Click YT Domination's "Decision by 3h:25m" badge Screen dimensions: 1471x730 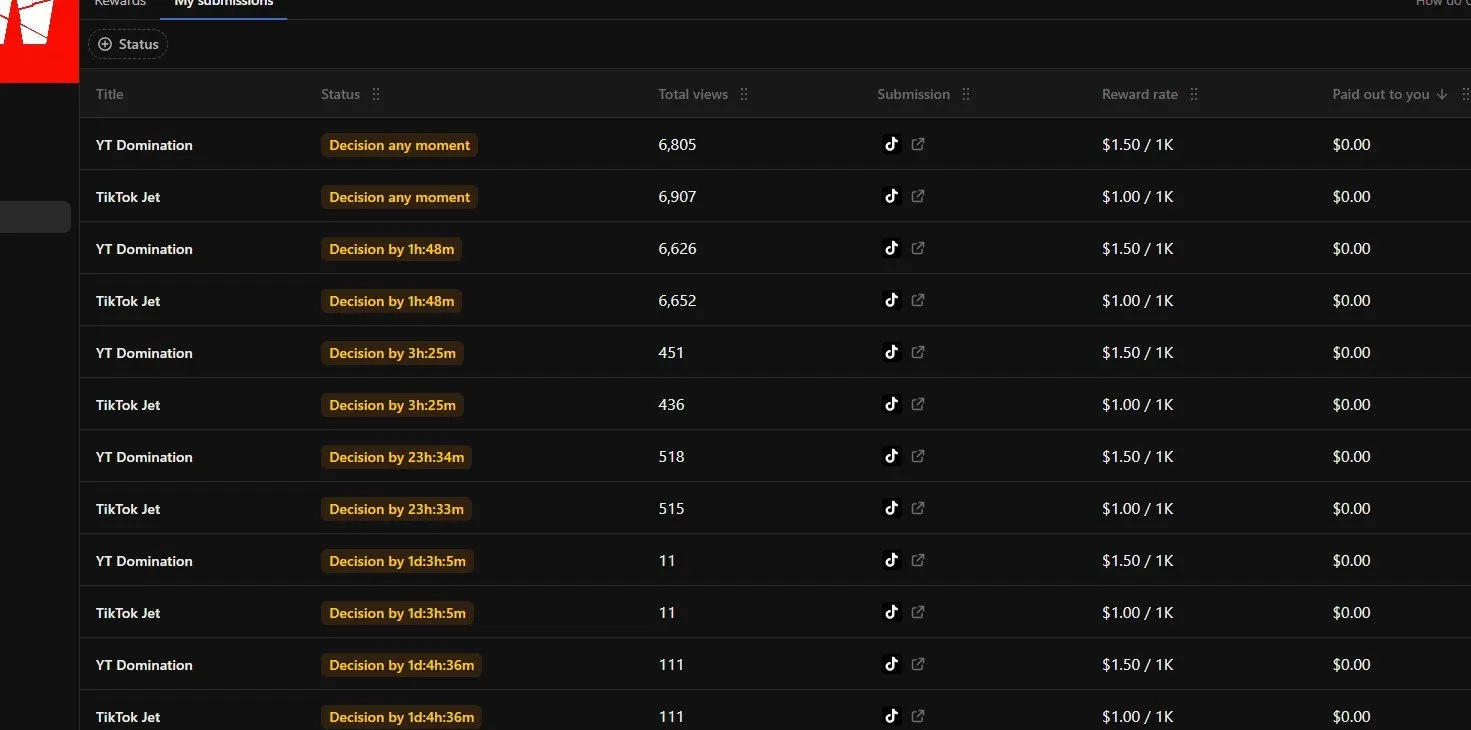[392, 353]
